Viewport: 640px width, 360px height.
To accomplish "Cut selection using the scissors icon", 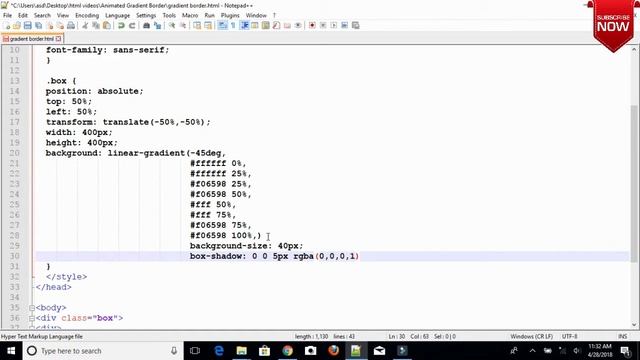I will pos(85,25).
